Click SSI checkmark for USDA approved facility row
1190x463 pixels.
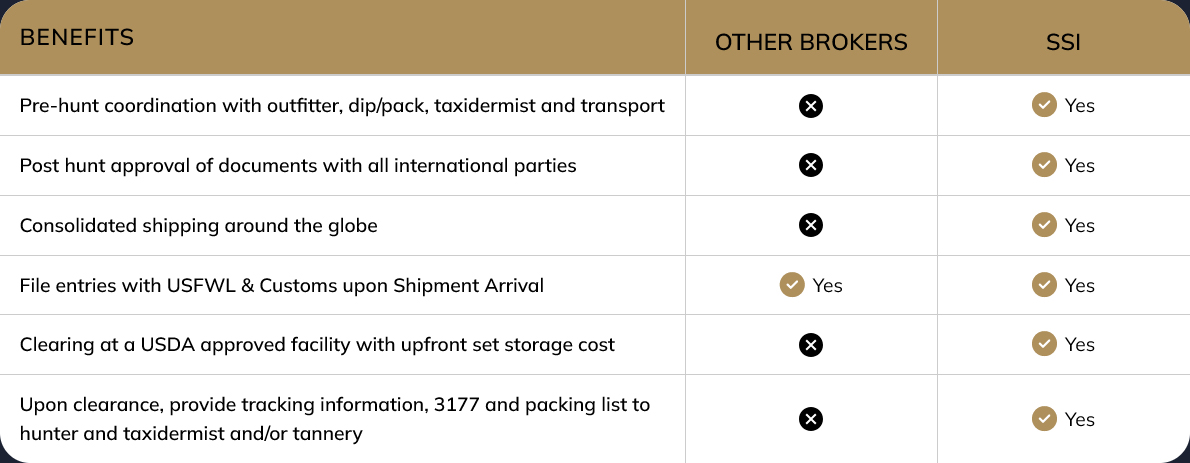coord(1044,344)
